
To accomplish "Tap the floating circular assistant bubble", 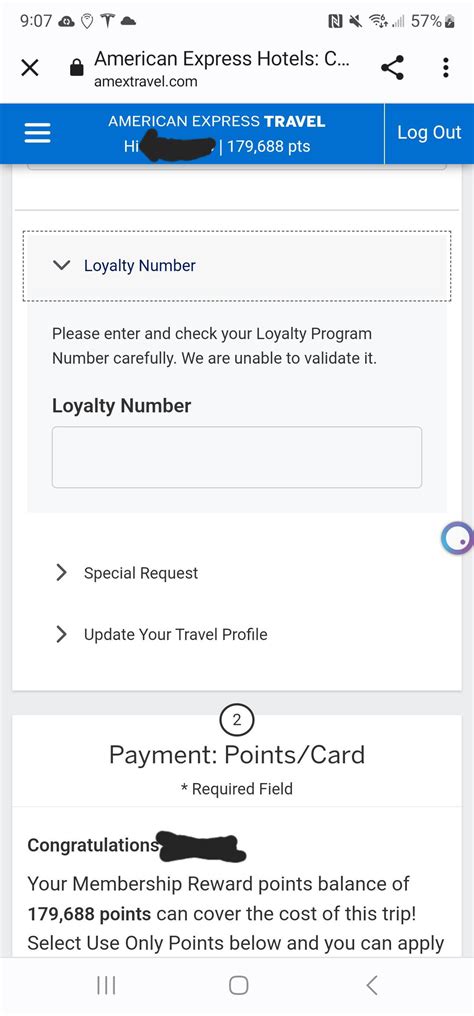I will [457, 539].
